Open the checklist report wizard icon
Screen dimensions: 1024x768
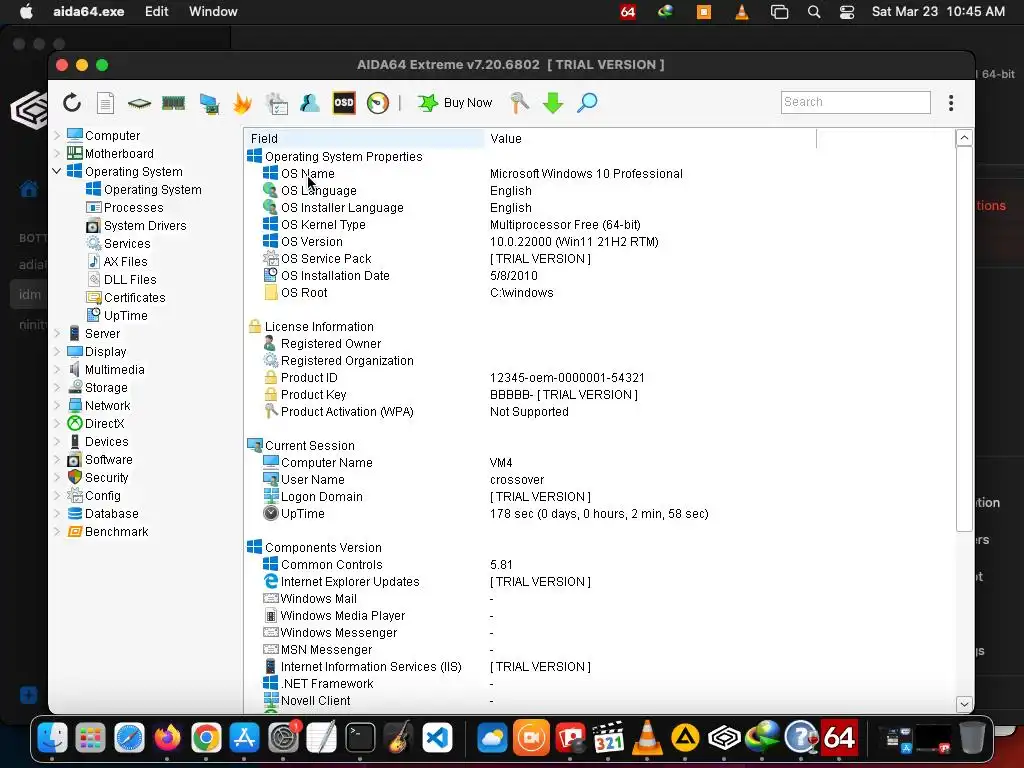276,103
